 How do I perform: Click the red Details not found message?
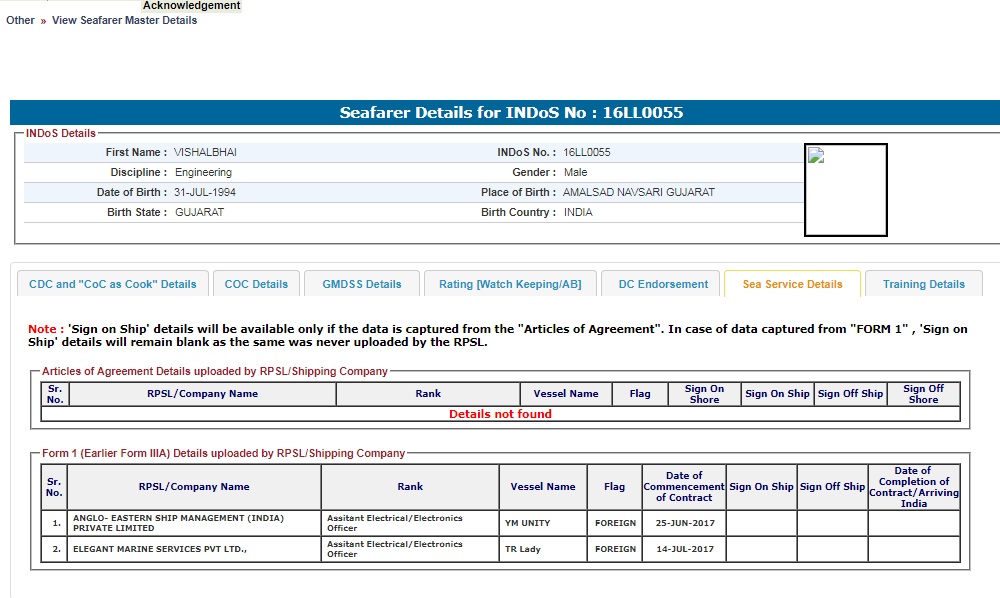tap(500, 414)
